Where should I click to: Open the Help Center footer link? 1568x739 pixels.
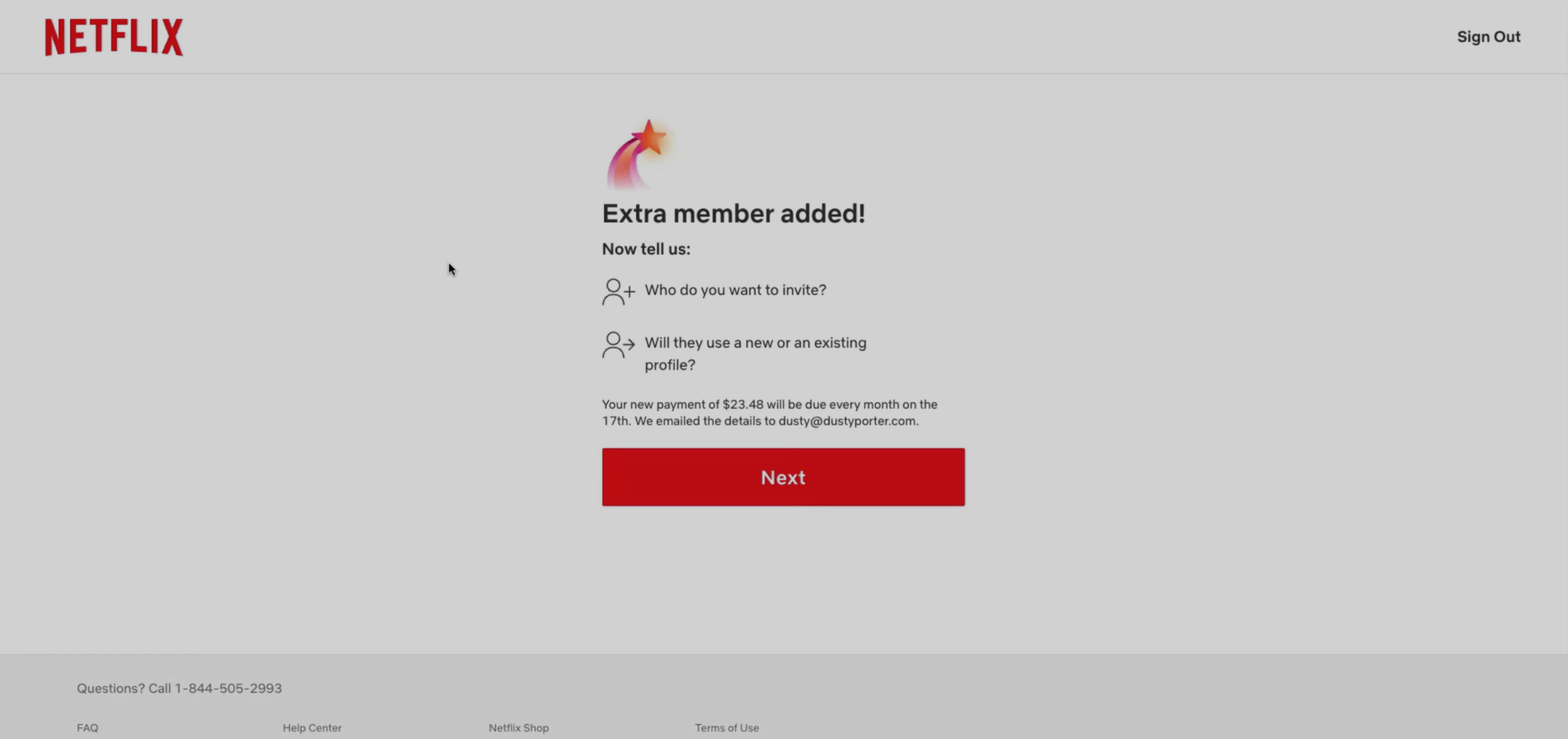click(312, 728)
